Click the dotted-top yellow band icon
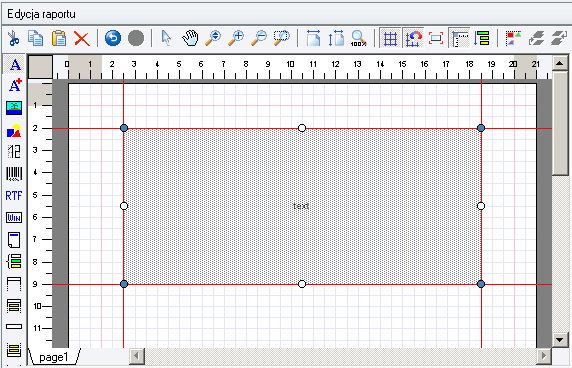This screenshot has width=572, height=368. (14, 306)
